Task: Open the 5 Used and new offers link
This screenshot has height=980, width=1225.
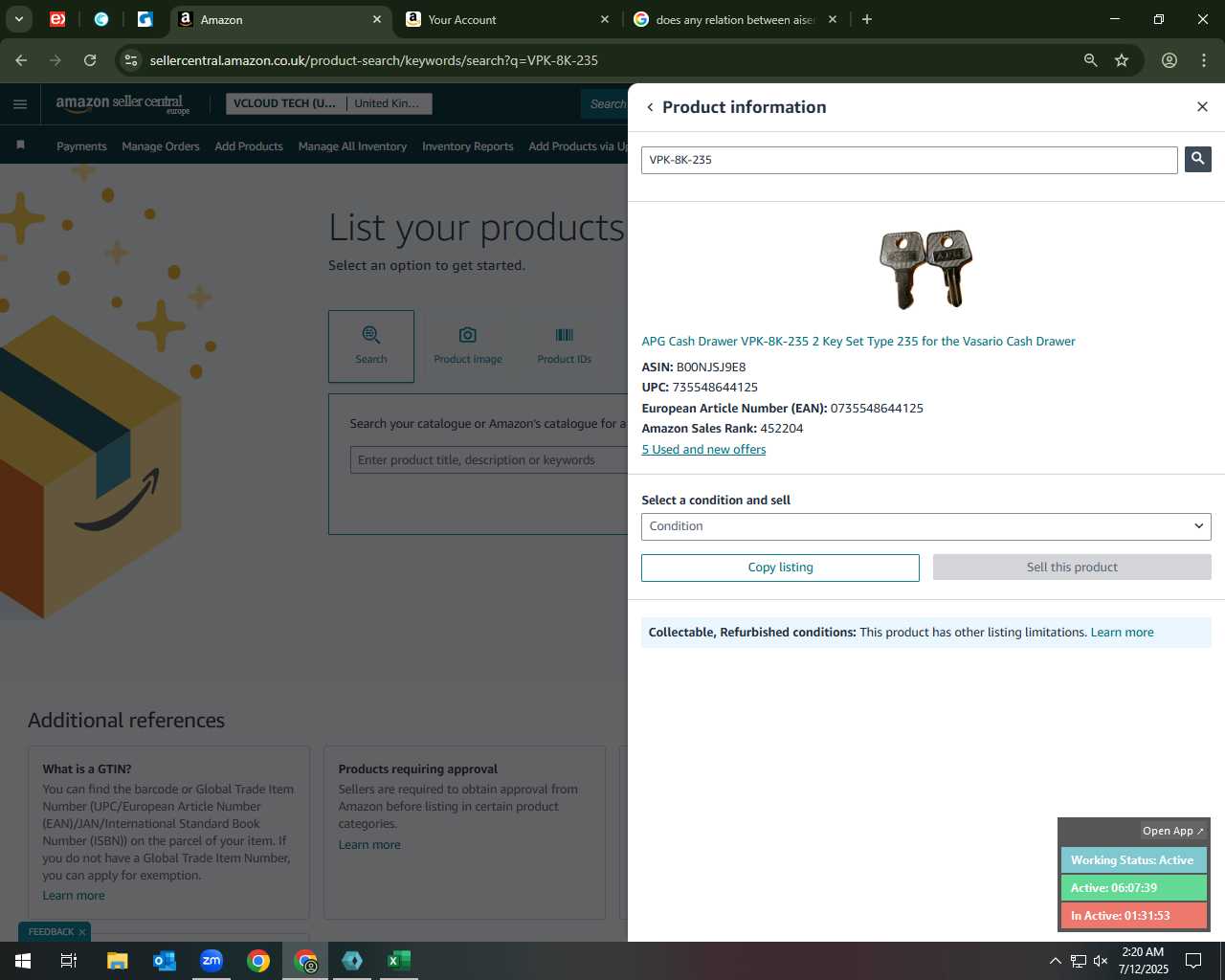Action: point(703,450)
